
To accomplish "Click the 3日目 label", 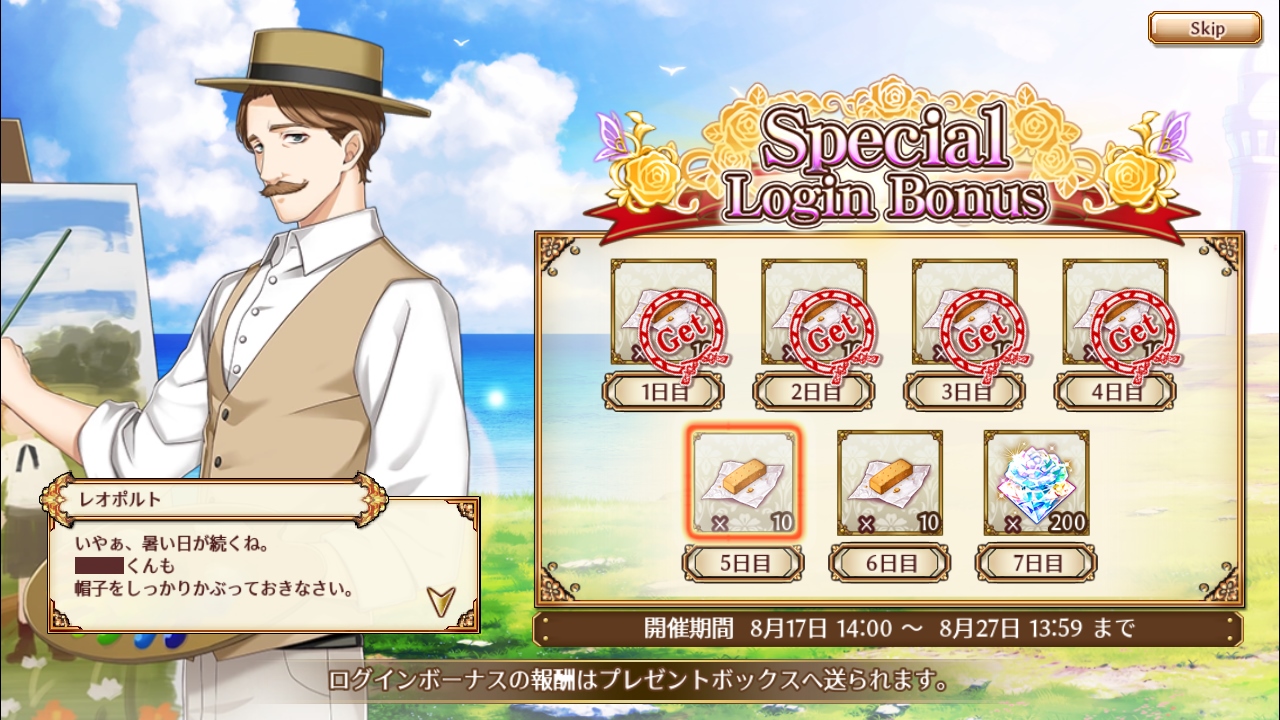I will 965,391.
